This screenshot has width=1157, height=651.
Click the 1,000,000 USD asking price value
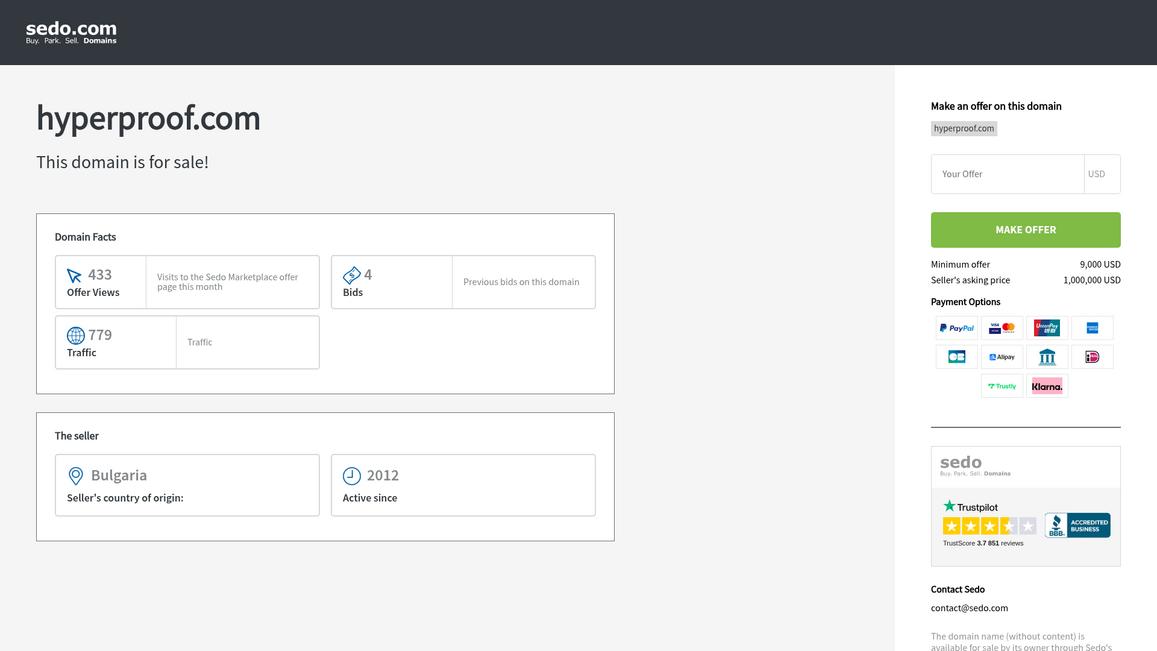1092,280
